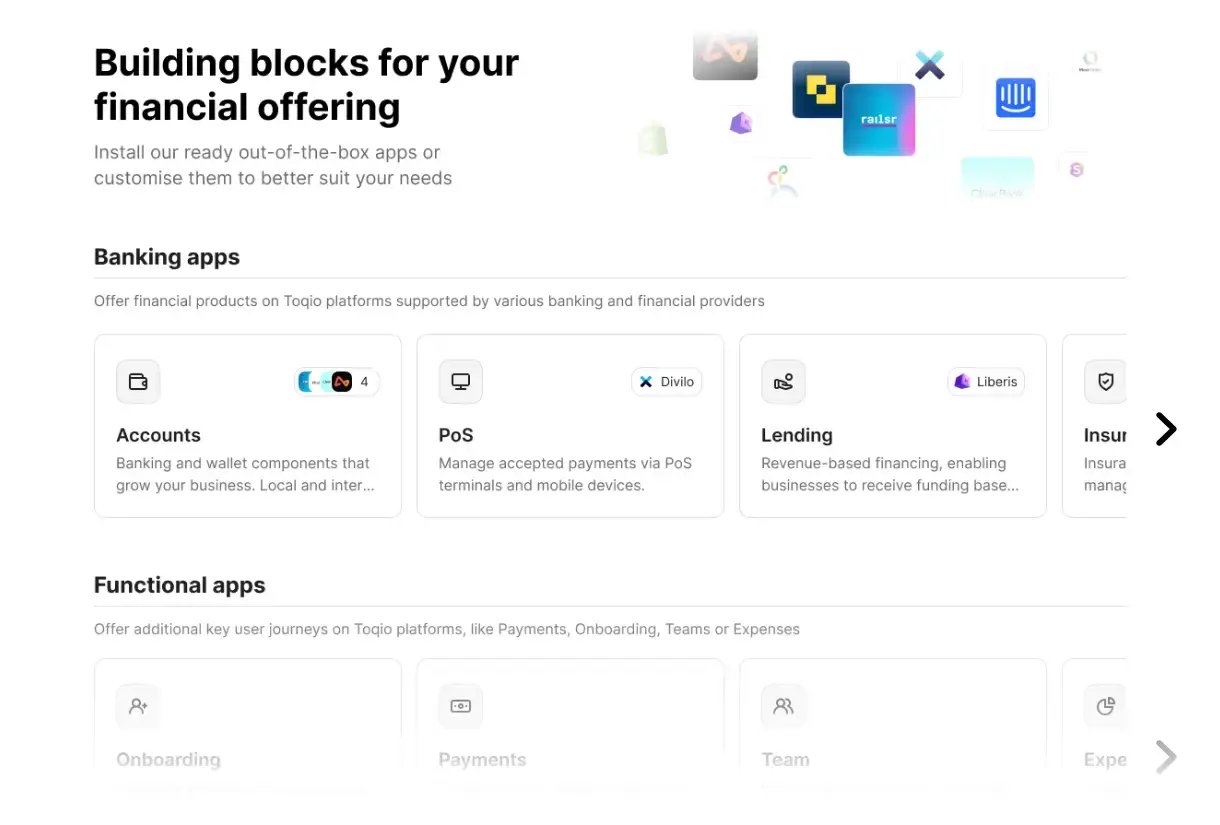Select the Lending app card title
The height and width of the screenshot is (825, 1220).
click(x=797, y=435)
